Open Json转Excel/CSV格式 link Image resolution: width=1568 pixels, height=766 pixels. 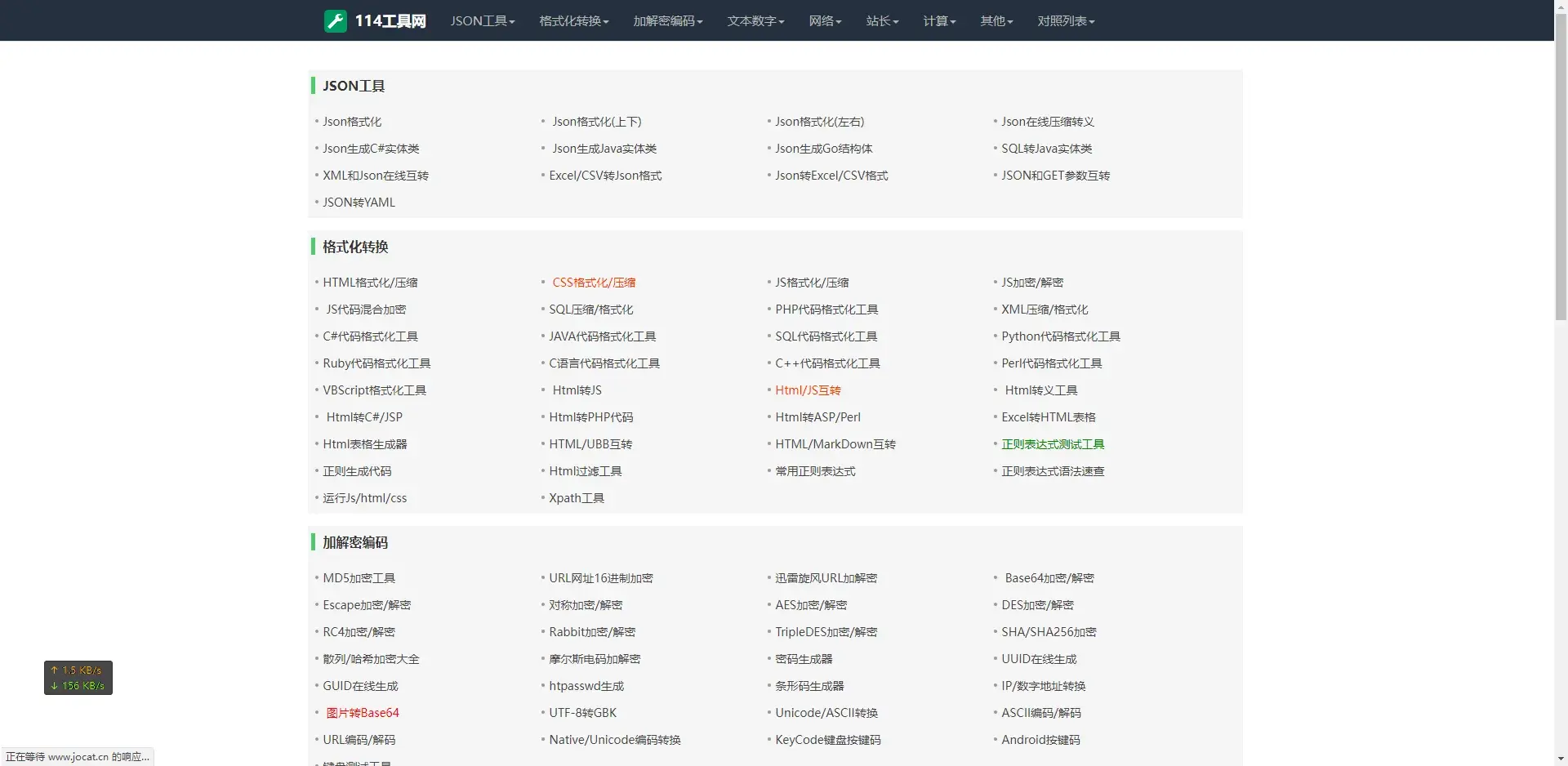(x=831, y=176)
